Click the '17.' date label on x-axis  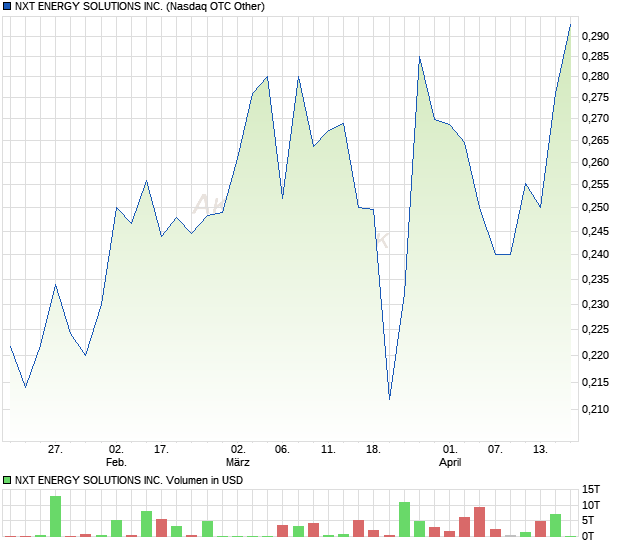161,450
